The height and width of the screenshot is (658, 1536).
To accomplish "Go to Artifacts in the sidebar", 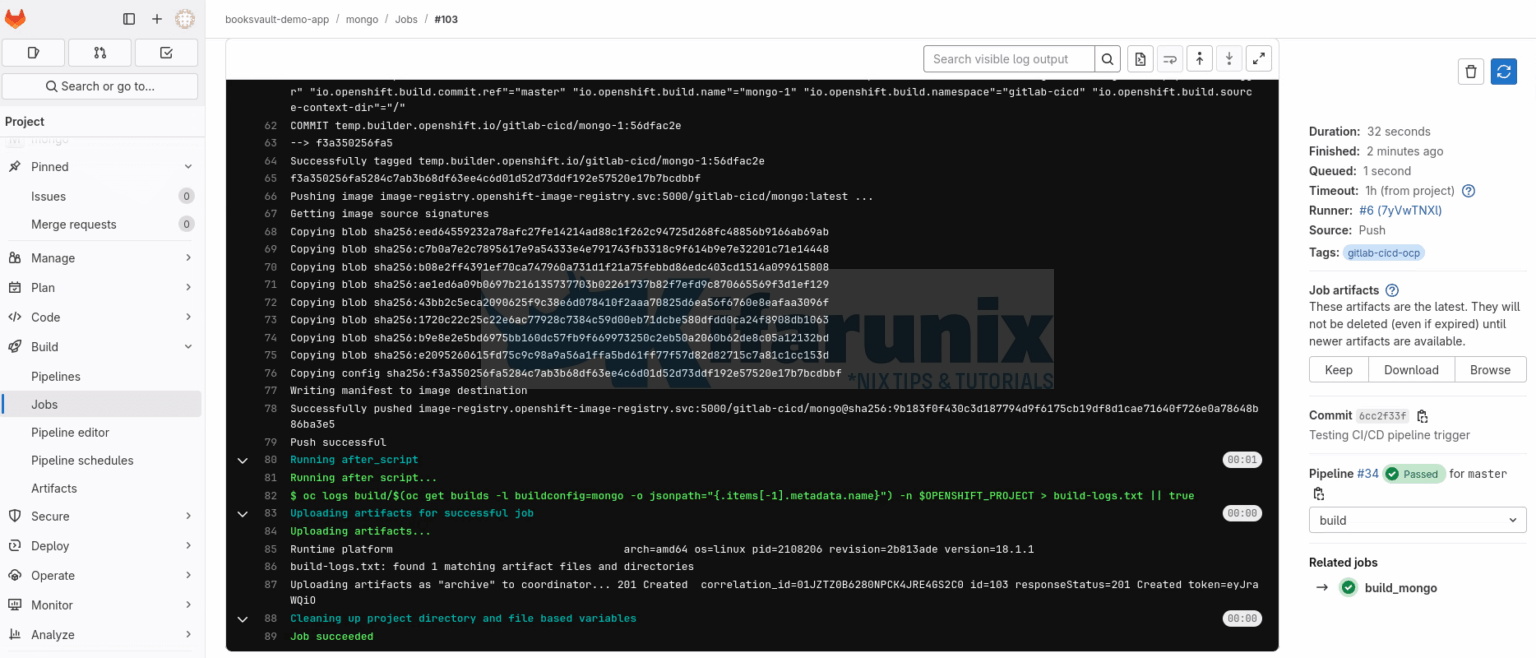I will click(x=54, y=489).
